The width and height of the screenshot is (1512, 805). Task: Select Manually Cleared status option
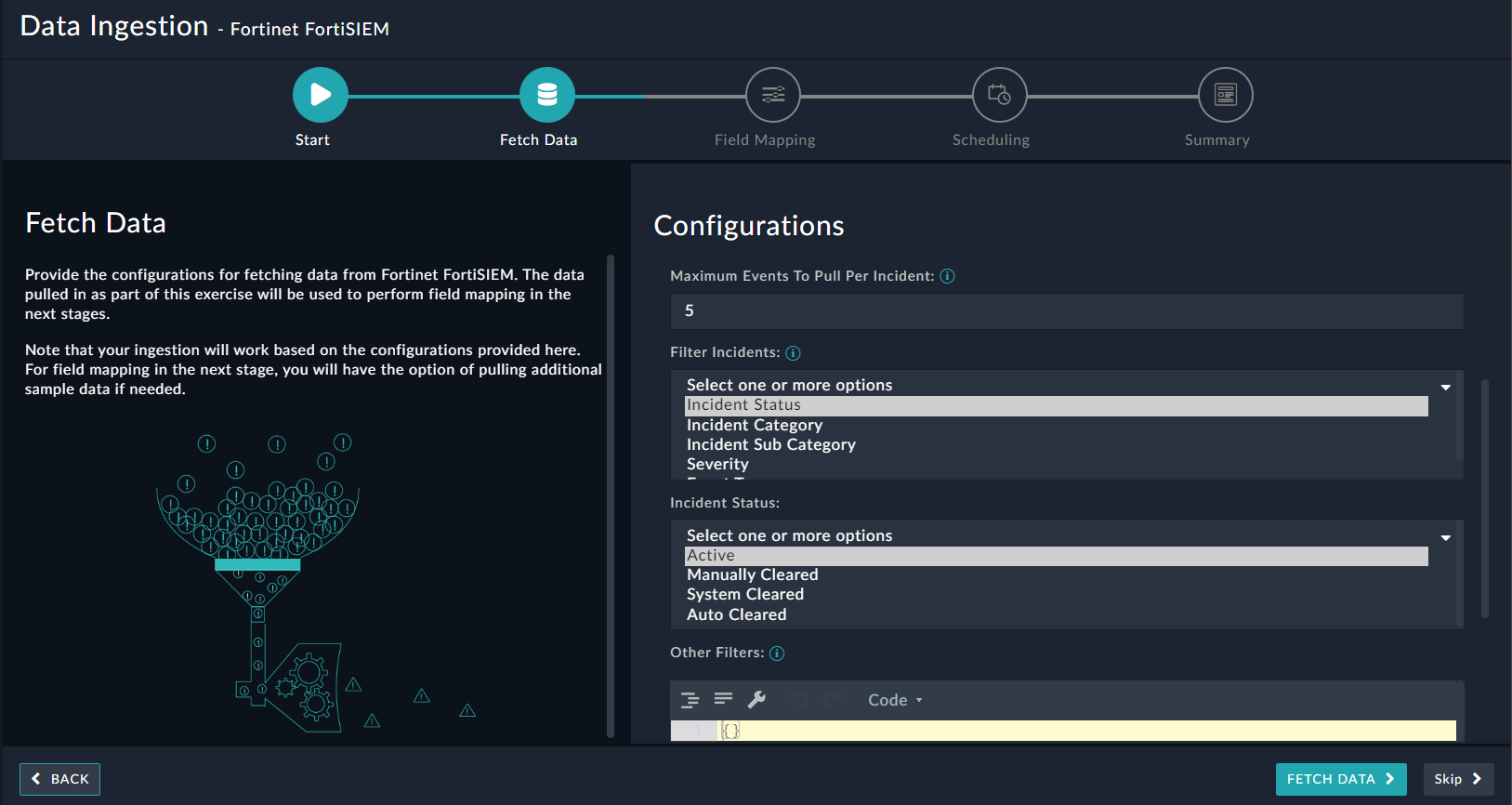(x=752, y=574)
